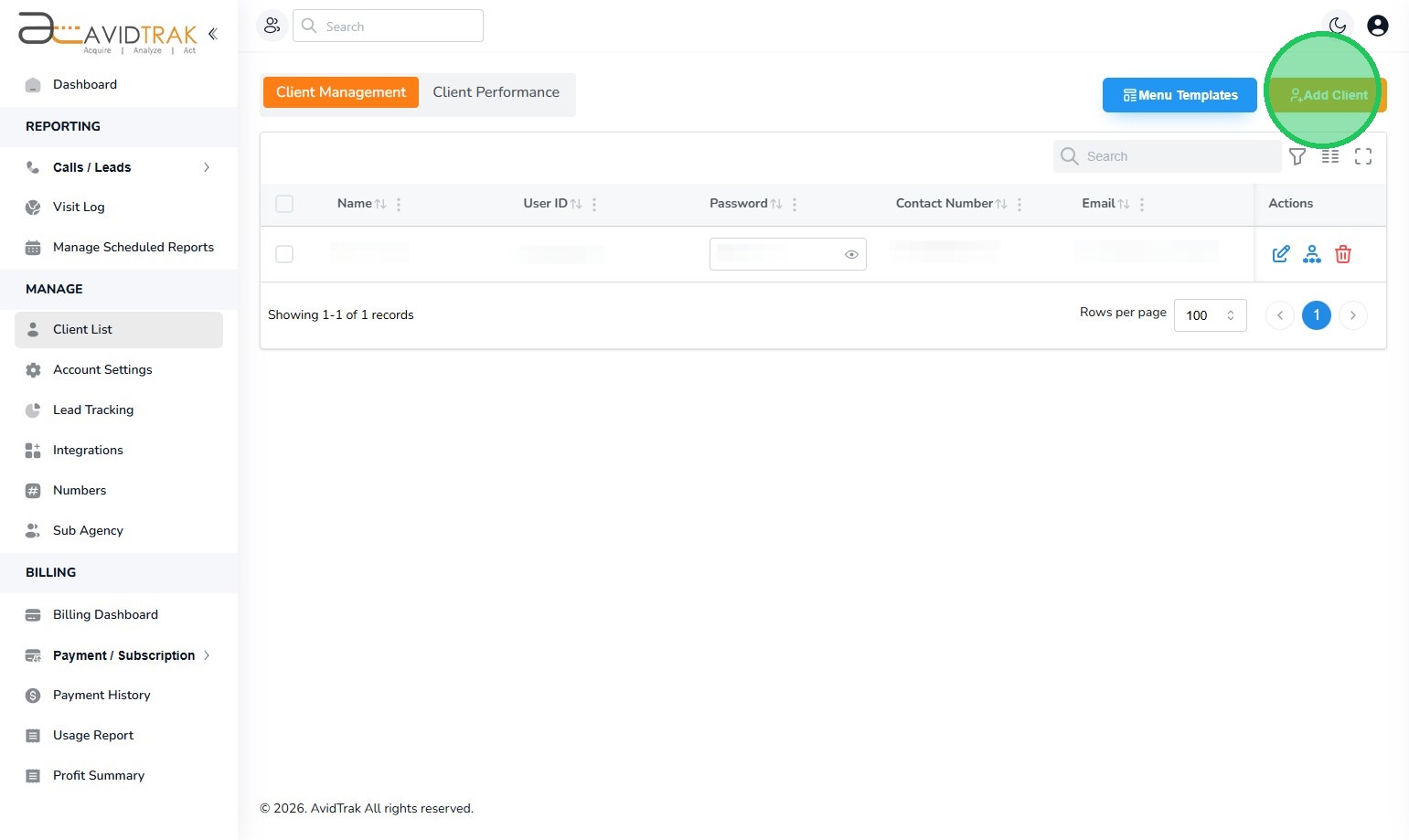Tick the select-all checkbox in the table header
Viewport: 1409px width, 840px height.
click(x=284, y=204)
